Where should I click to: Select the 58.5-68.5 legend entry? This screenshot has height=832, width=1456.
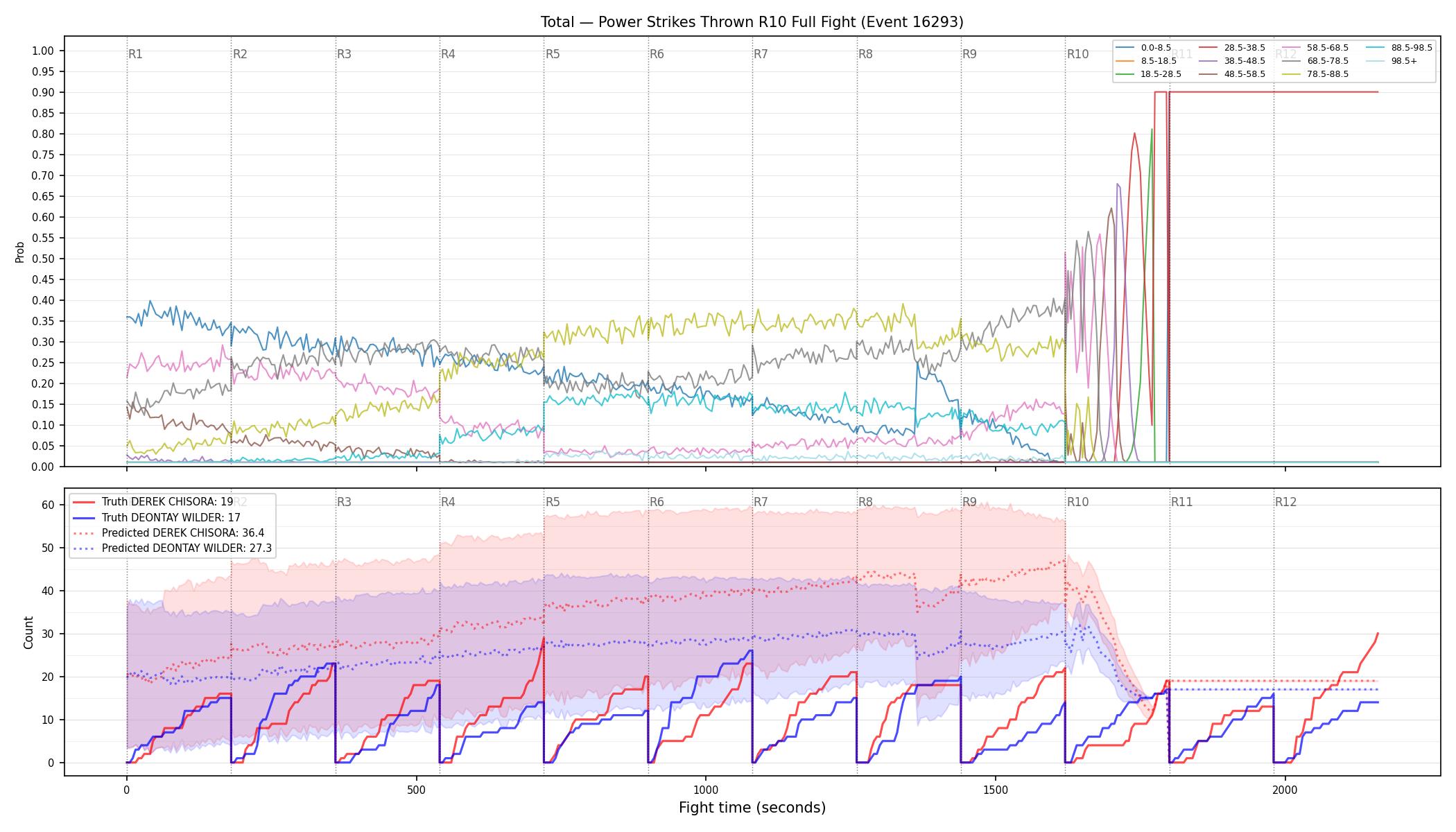click(1315, 48)
